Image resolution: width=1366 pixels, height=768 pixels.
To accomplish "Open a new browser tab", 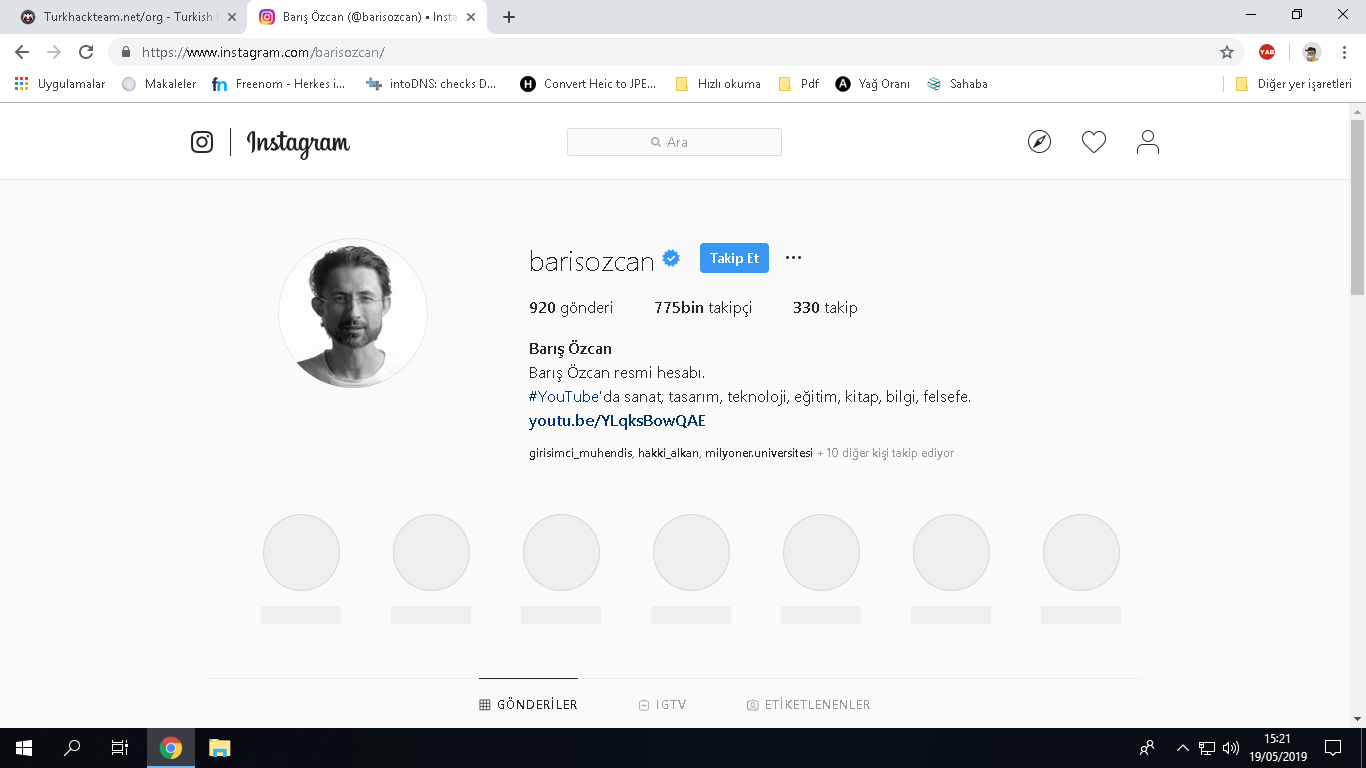I will pyautogui.click(x=508, y=17).
